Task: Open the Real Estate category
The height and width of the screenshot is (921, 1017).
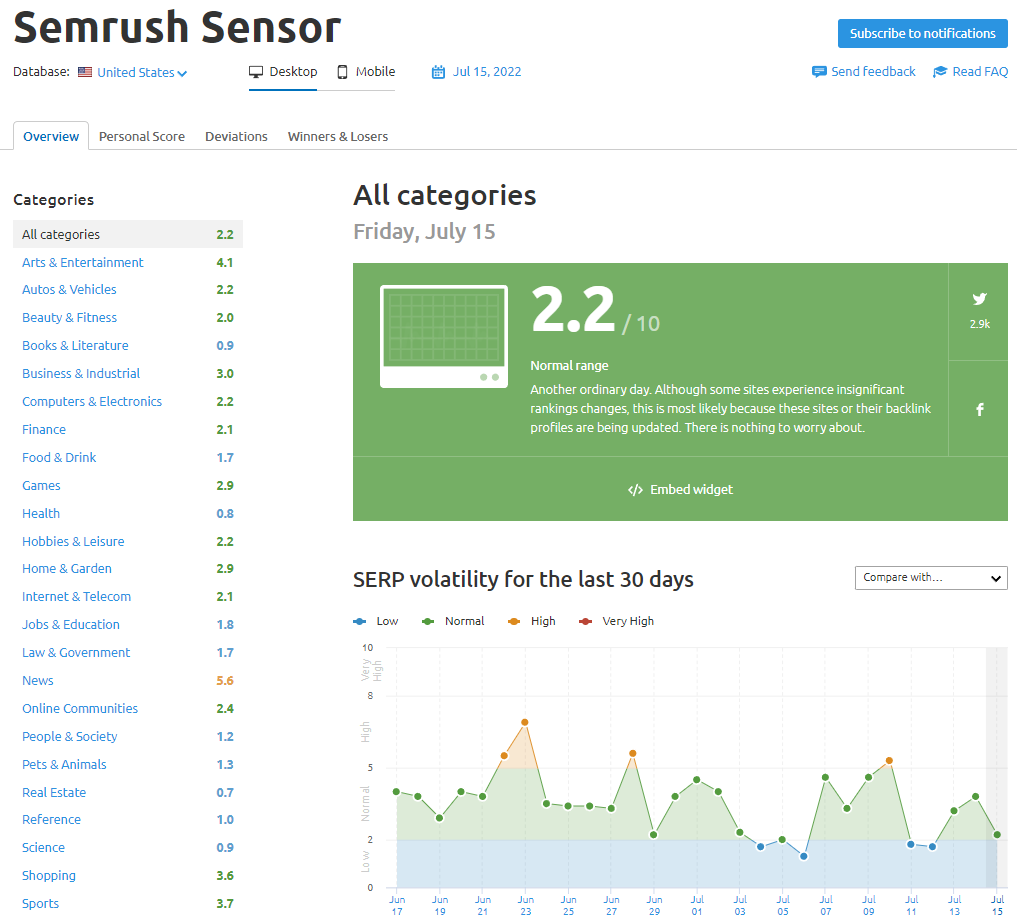Action: coord(54,793)
